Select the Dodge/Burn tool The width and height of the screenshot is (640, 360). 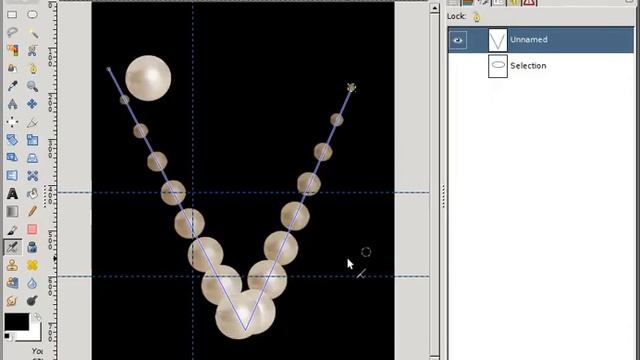tap(32, 301)
